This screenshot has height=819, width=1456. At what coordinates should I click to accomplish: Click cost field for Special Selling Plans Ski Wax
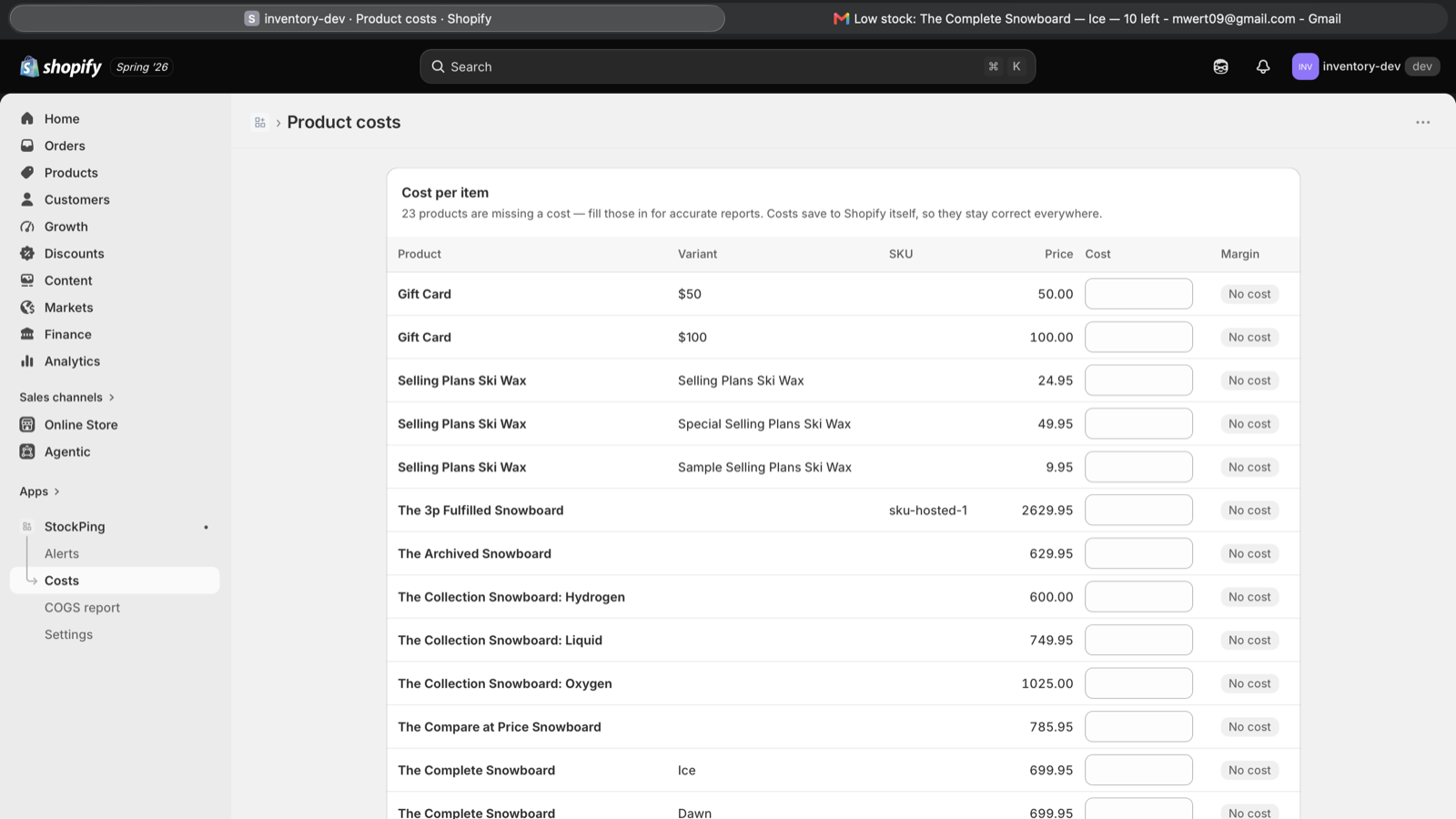(1138, 423)
